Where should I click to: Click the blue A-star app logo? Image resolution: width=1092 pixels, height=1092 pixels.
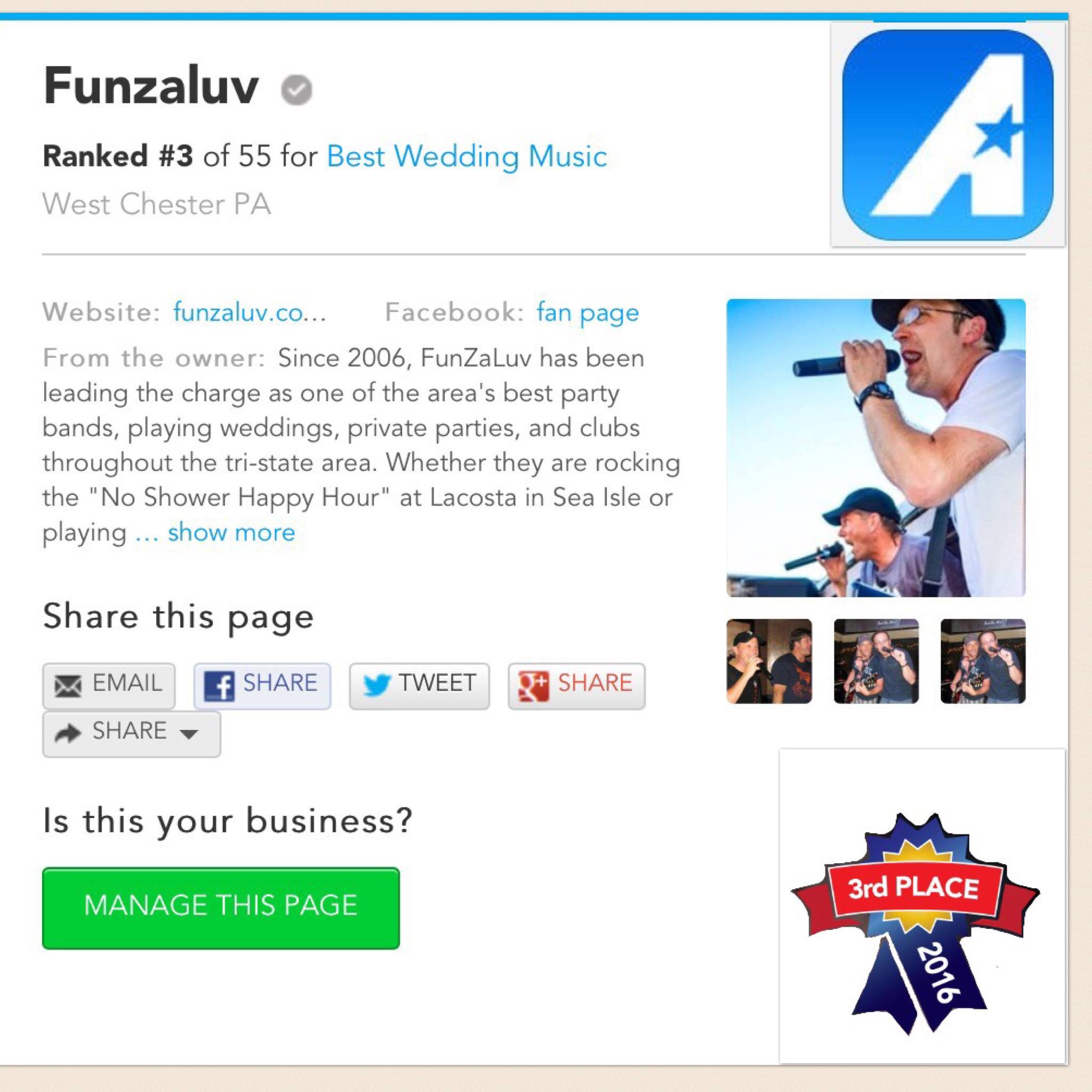[x=948, y=134]
